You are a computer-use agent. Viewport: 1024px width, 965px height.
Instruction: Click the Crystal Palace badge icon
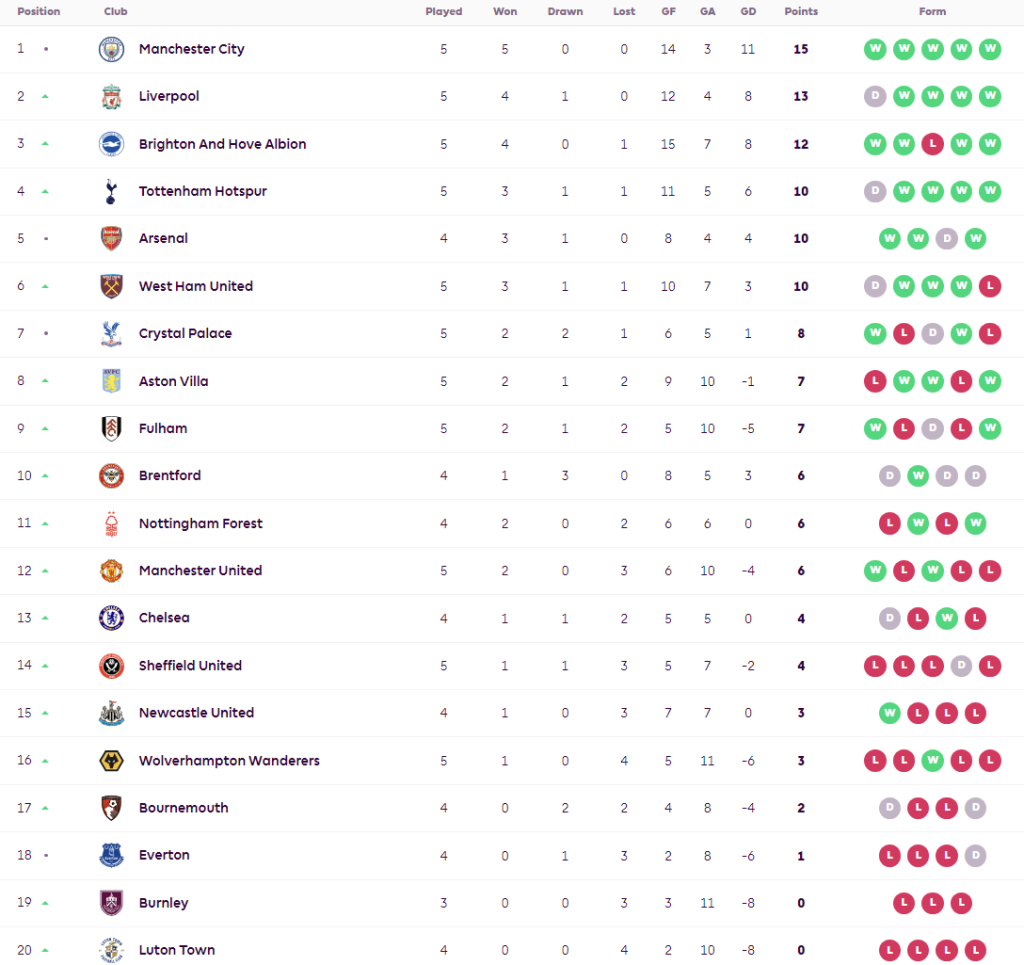[x=111, y=334]
